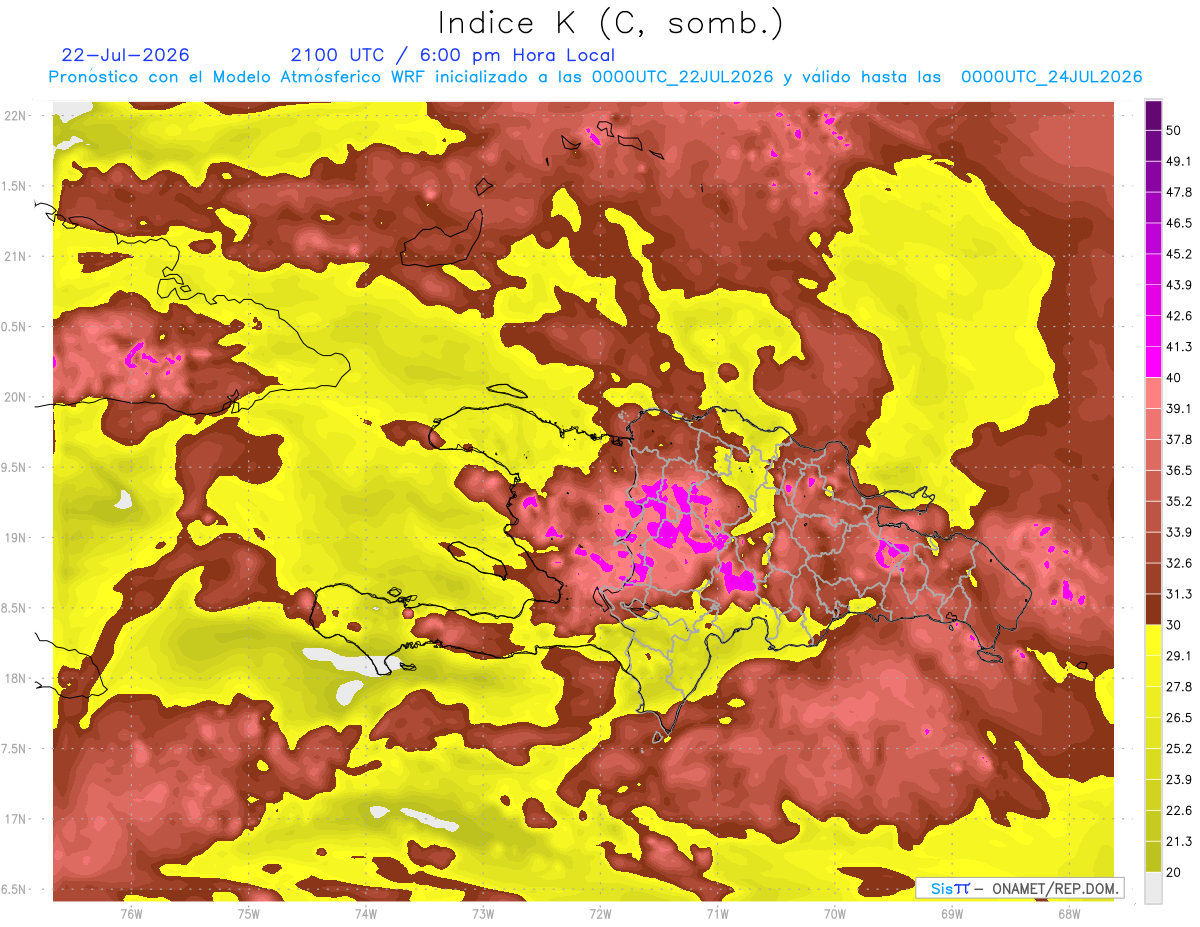Click the colorbar value '30'

1174,625
